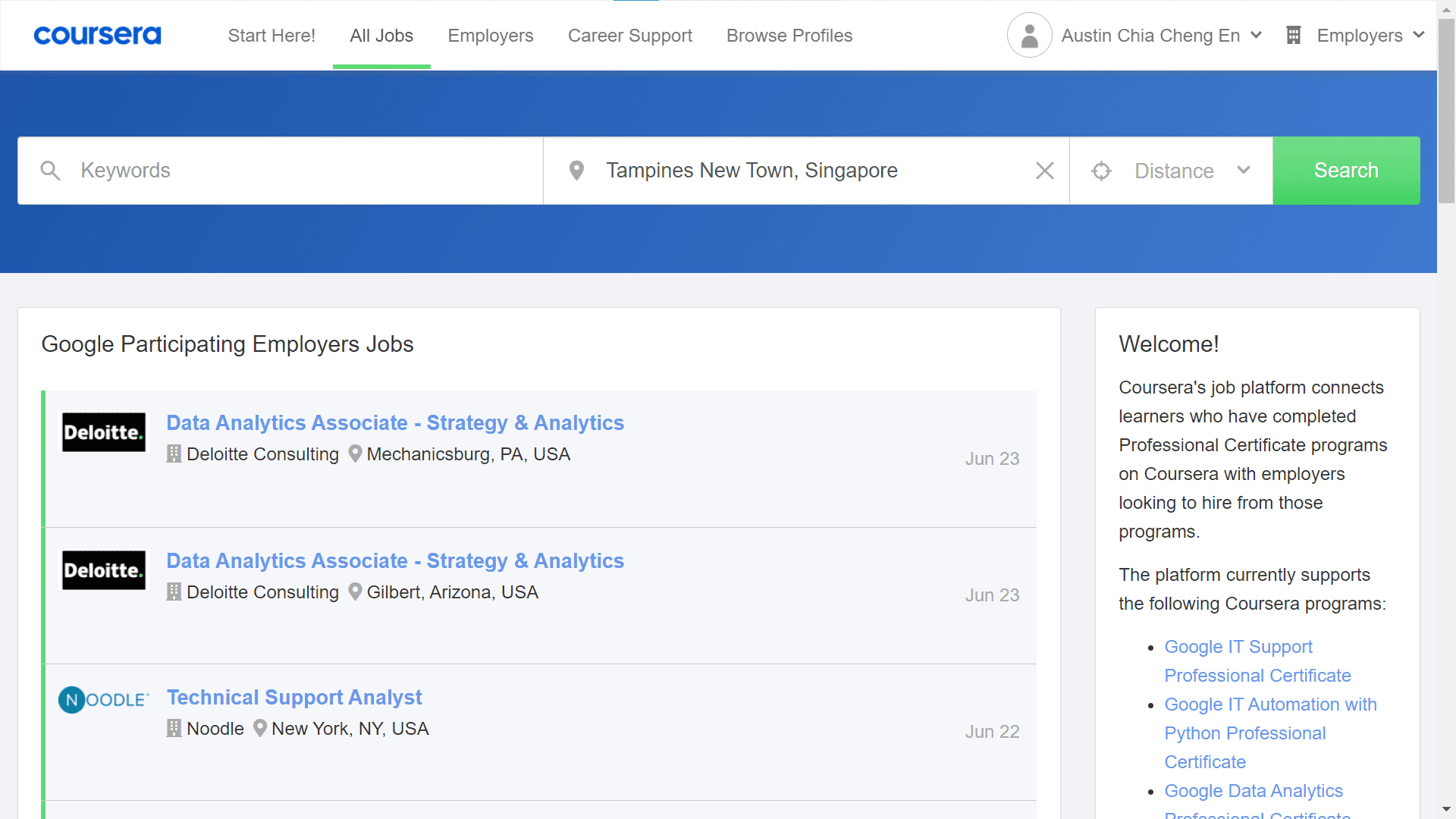
Task: Click the pin icon next to New York, NY
Action: (260, 728)
